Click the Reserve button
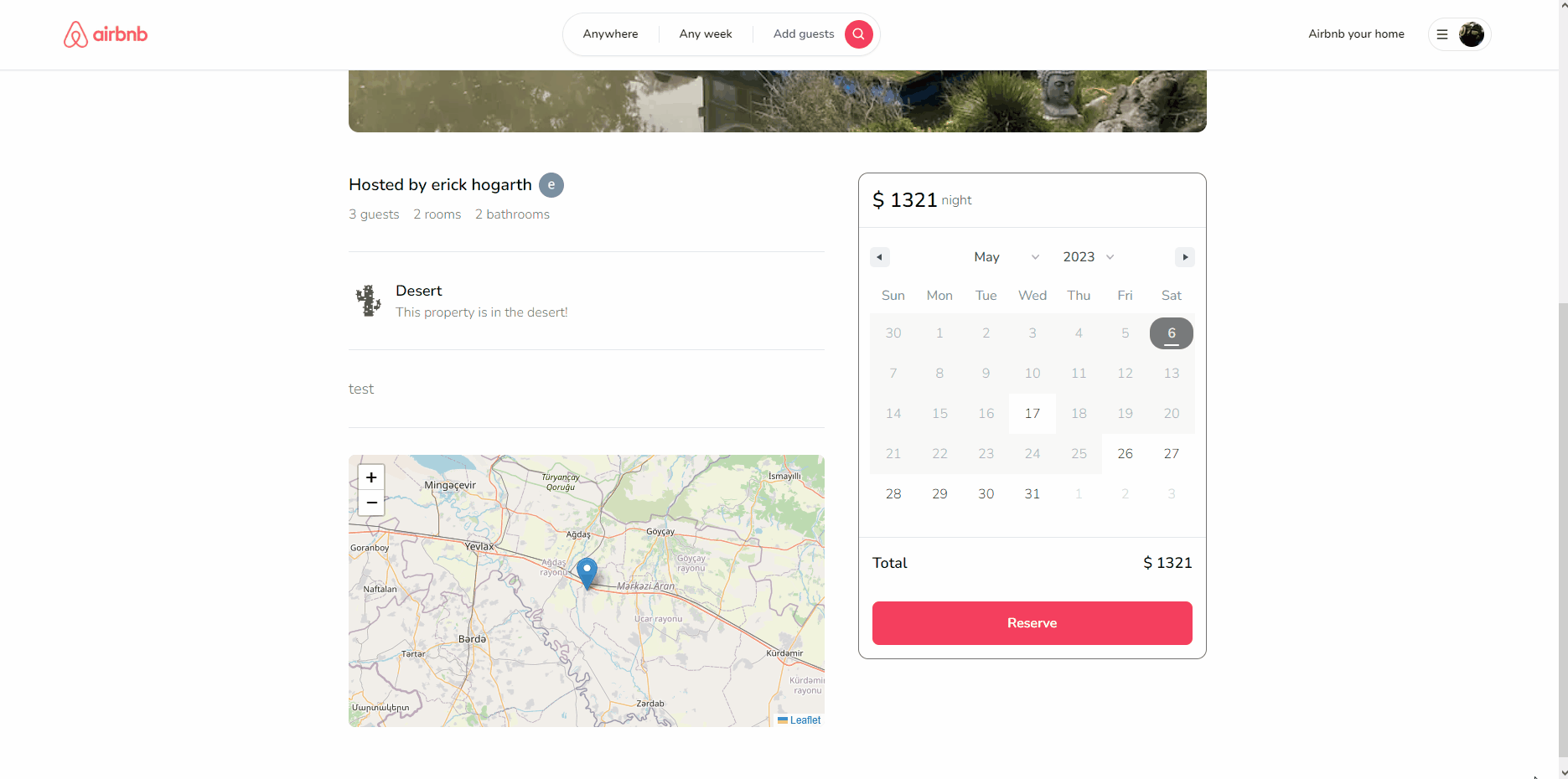This screenshot has height=779, width=1568. pyautogui.click(x=1032, y=623)
